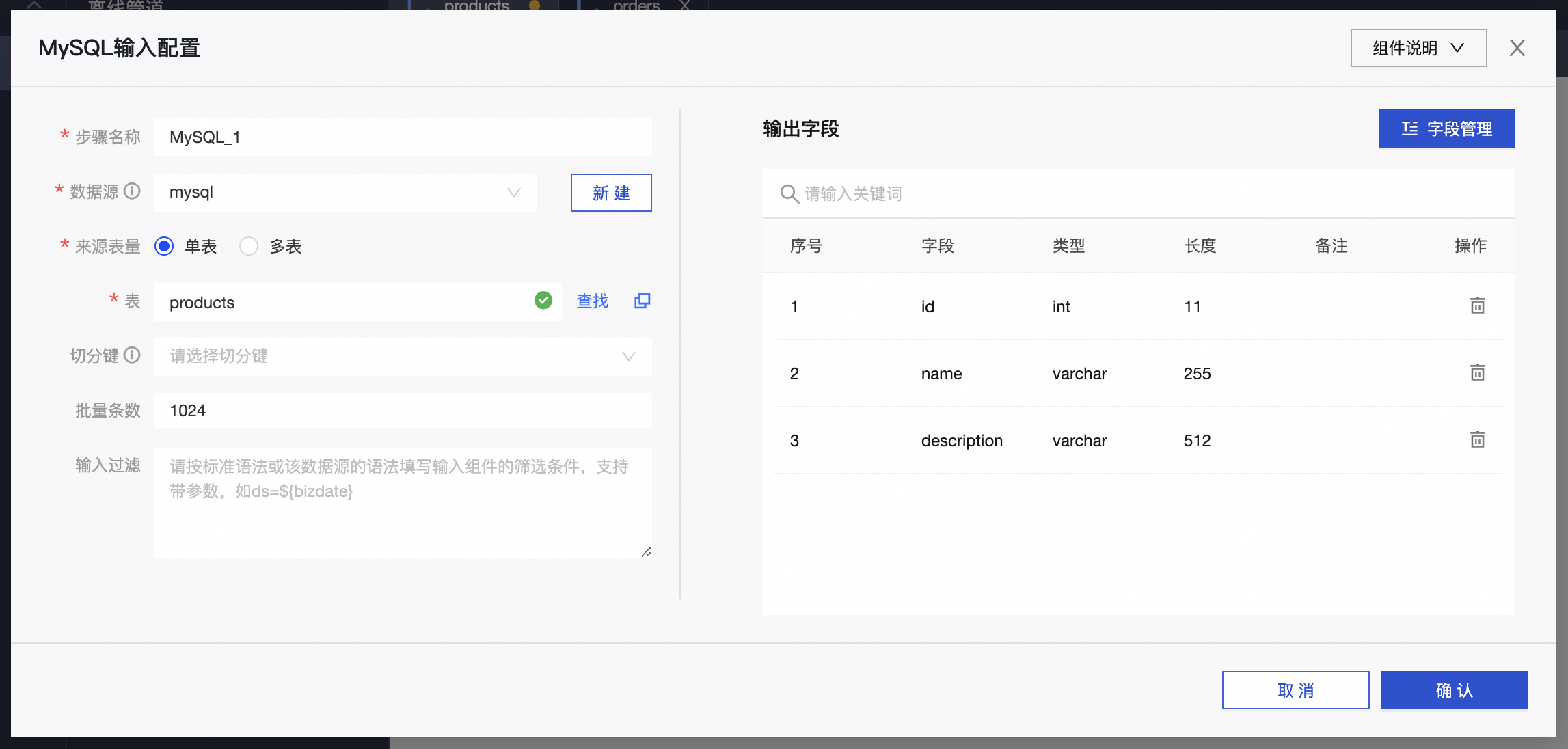Select the description field name cell
1568x749 pixels.
(x=962, y=441)
